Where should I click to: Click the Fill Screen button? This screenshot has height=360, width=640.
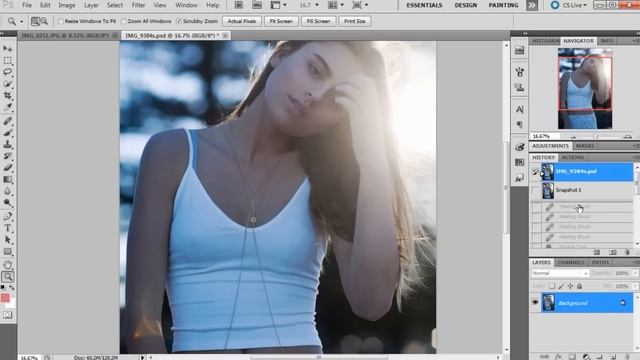coord(318,21)
